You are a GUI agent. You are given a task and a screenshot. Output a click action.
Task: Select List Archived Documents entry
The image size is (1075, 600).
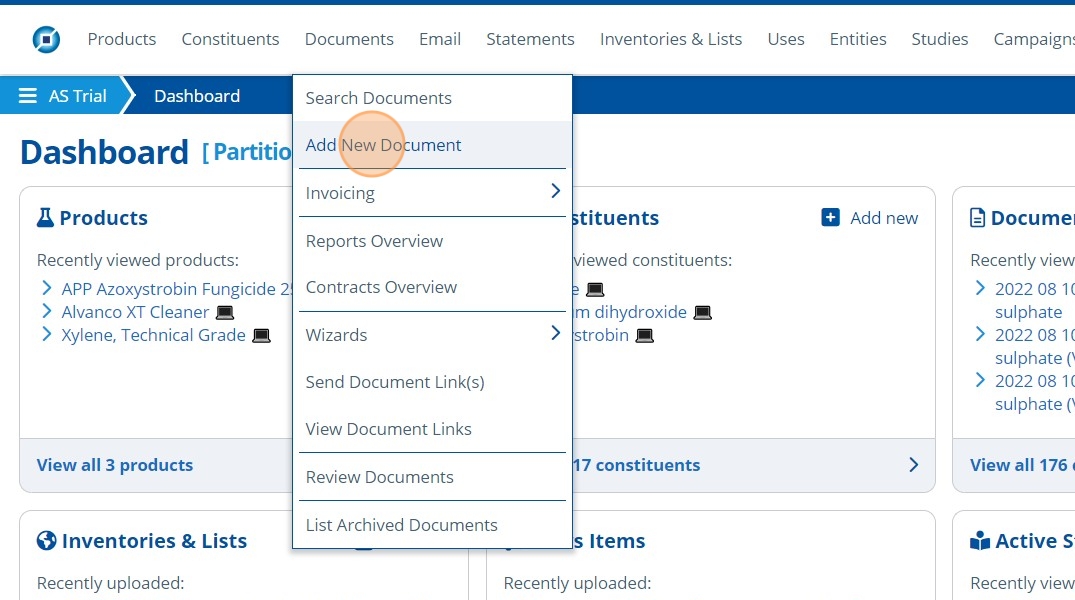pos(433,525)
